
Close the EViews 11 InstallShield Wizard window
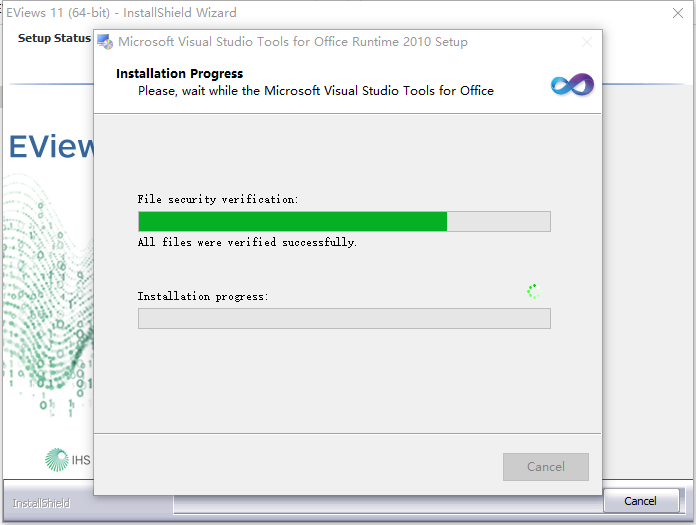pyautogui.click(x=677, y=13)
